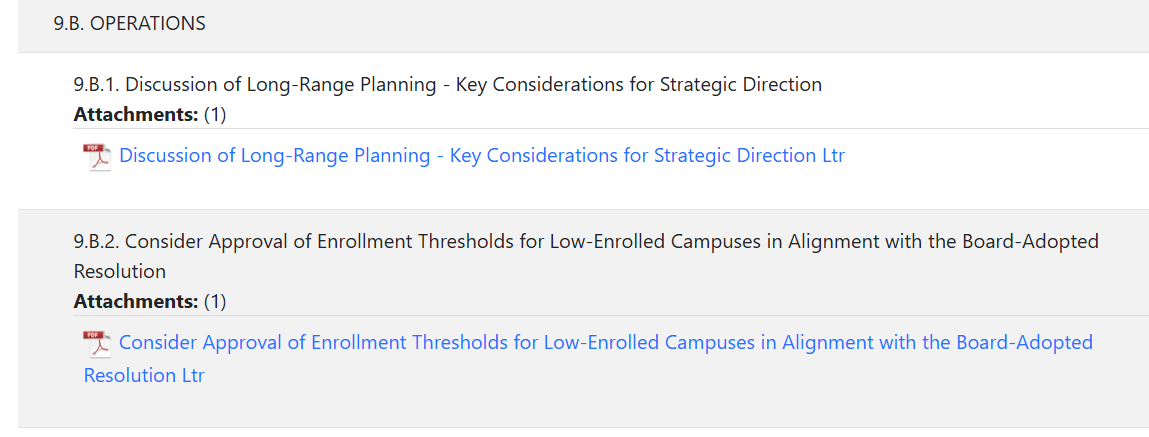Select agenda item 9.B.1 Long-Range Planning title
1149x437 pixels.
click(x=447, y=85)
